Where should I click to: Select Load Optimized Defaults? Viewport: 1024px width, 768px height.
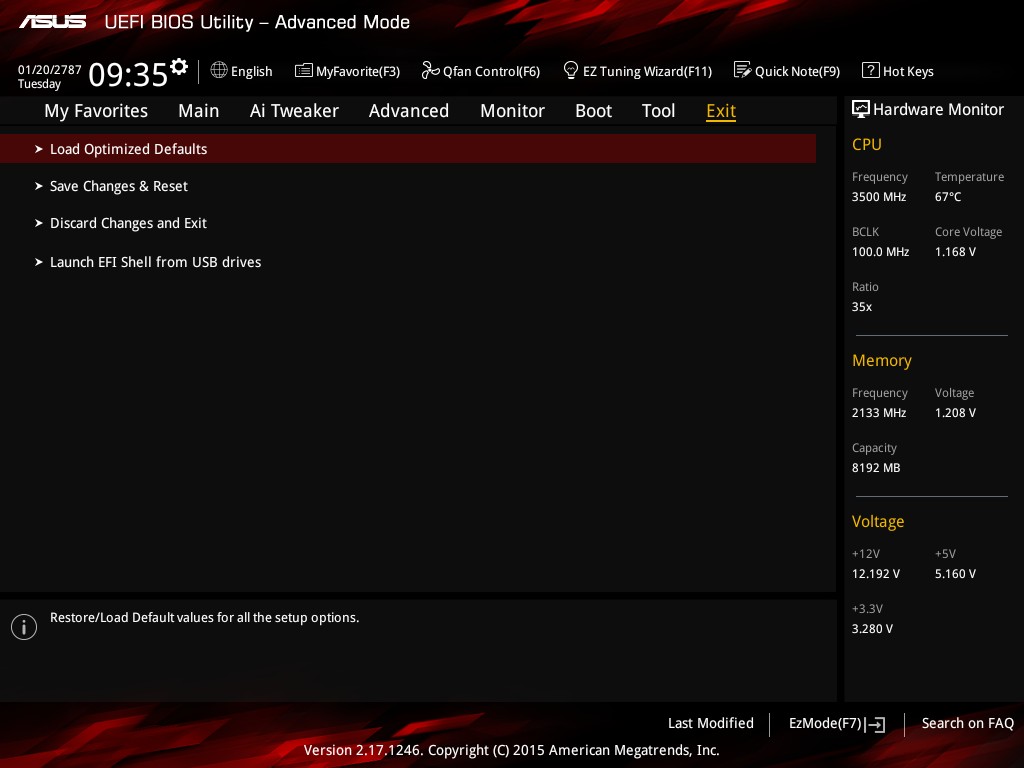coord(408,149)
